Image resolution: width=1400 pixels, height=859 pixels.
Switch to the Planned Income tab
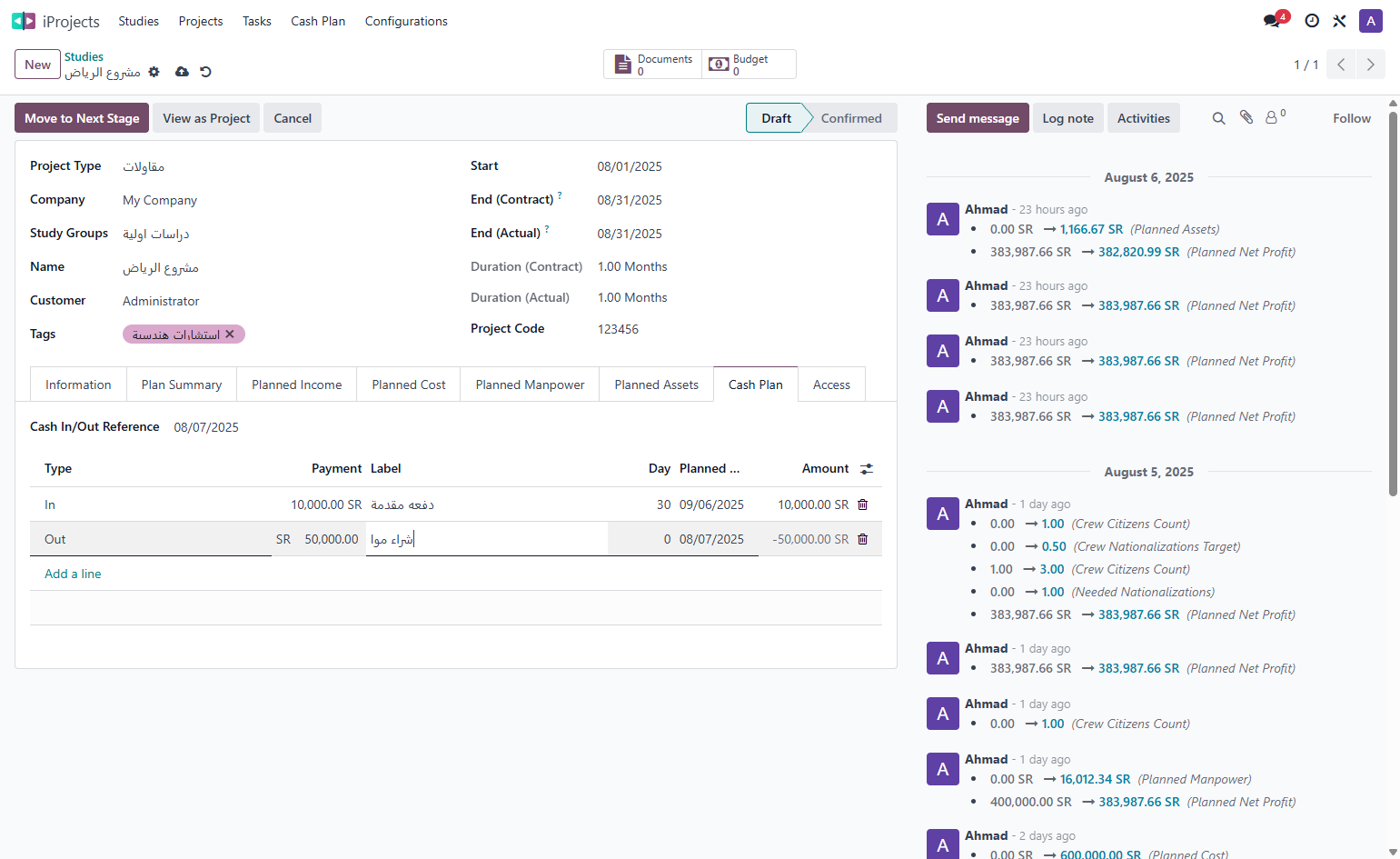coord(297,385)
